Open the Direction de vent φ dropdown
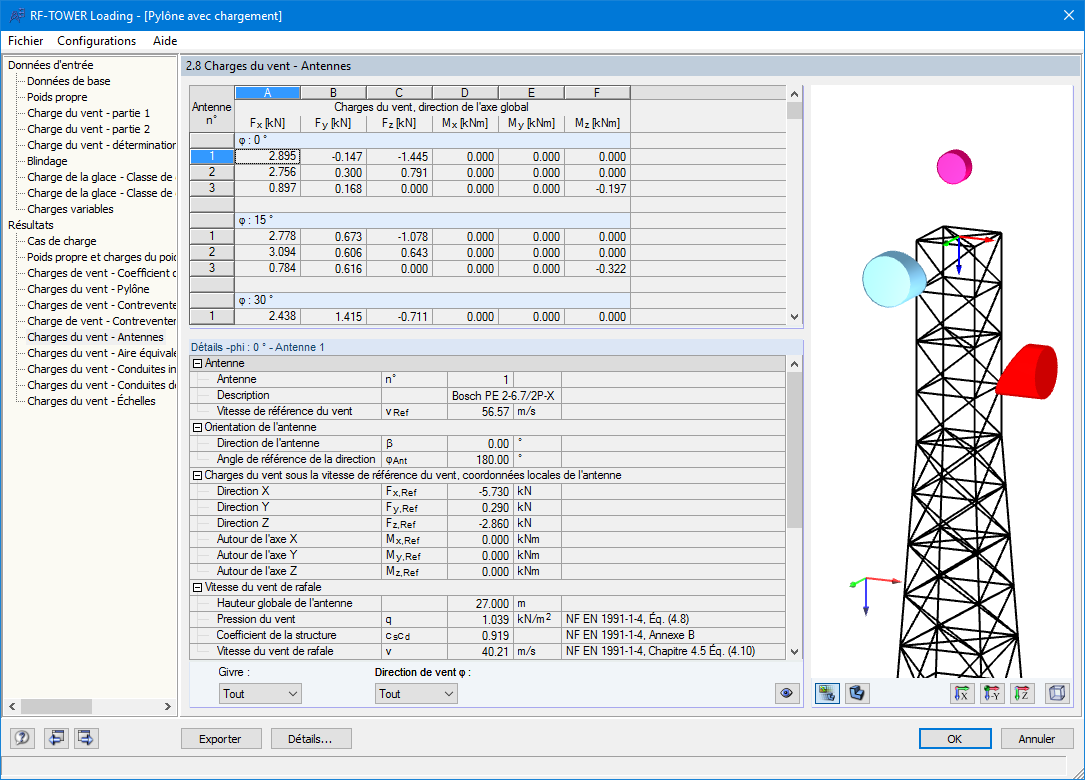 point(416,693)
